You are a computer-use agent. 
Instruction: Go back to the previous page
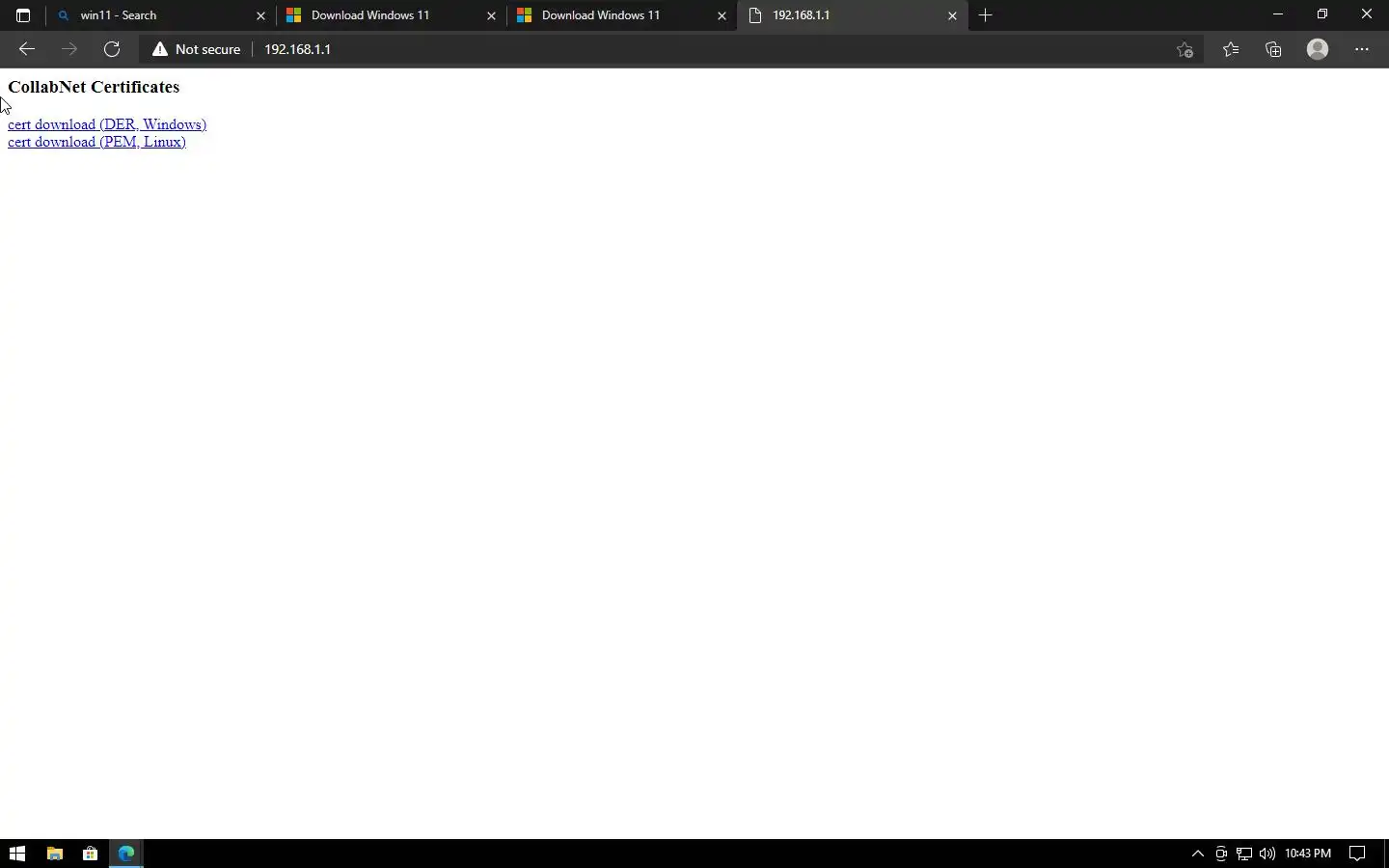pyautogui.click(x=27, y=49)
